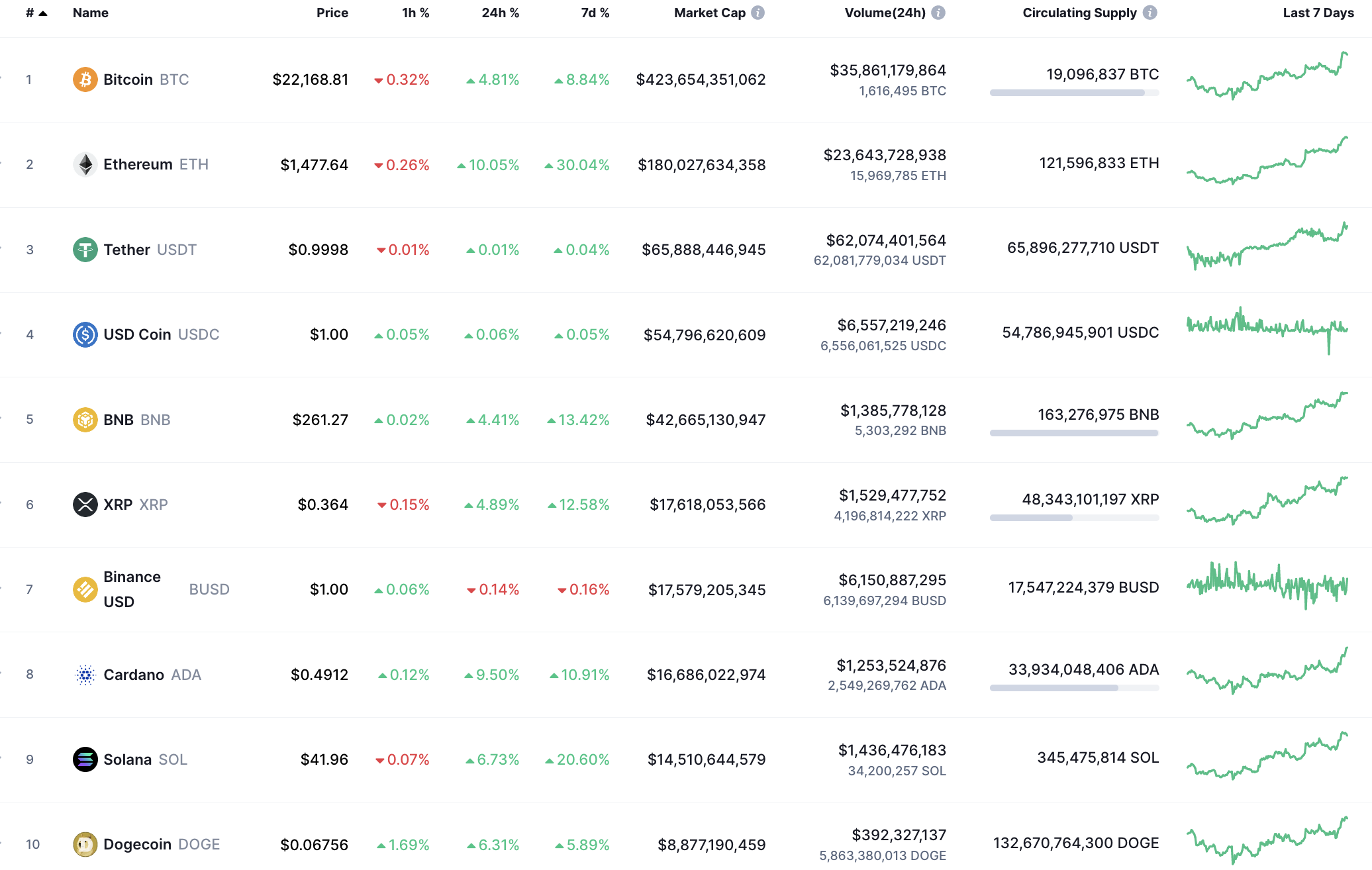The height and width of the screenshot is (870, 1372).
Task: Sort the table by the 7d % column
Action: click(595, 12)
